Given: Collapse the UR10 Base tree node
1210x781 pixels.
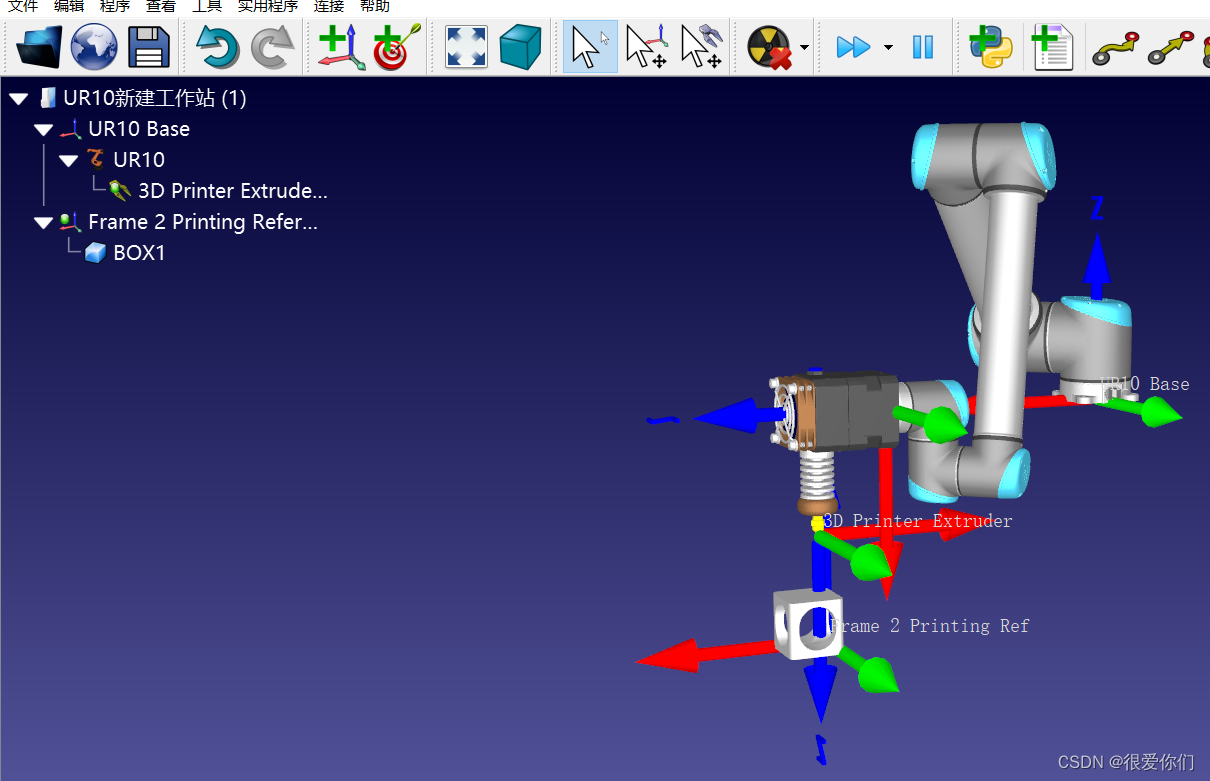Looking at the screenshot, I should click(x=43, y=129).
